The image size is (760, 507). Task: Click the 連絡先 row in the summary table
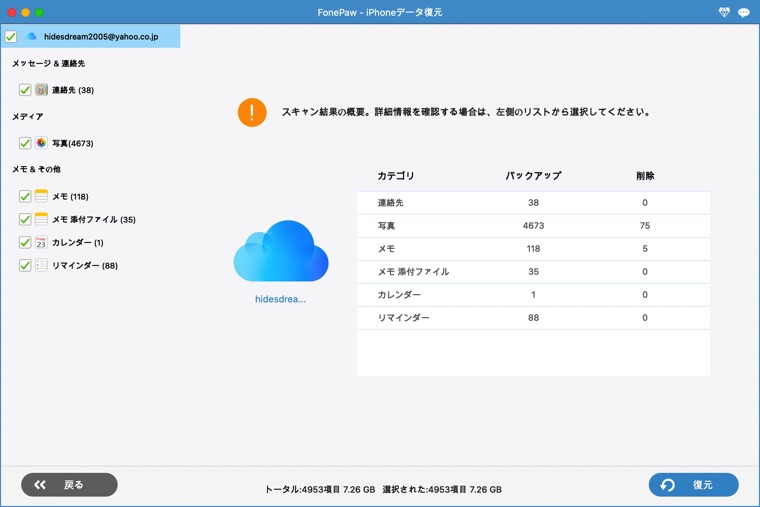(534, 203)
